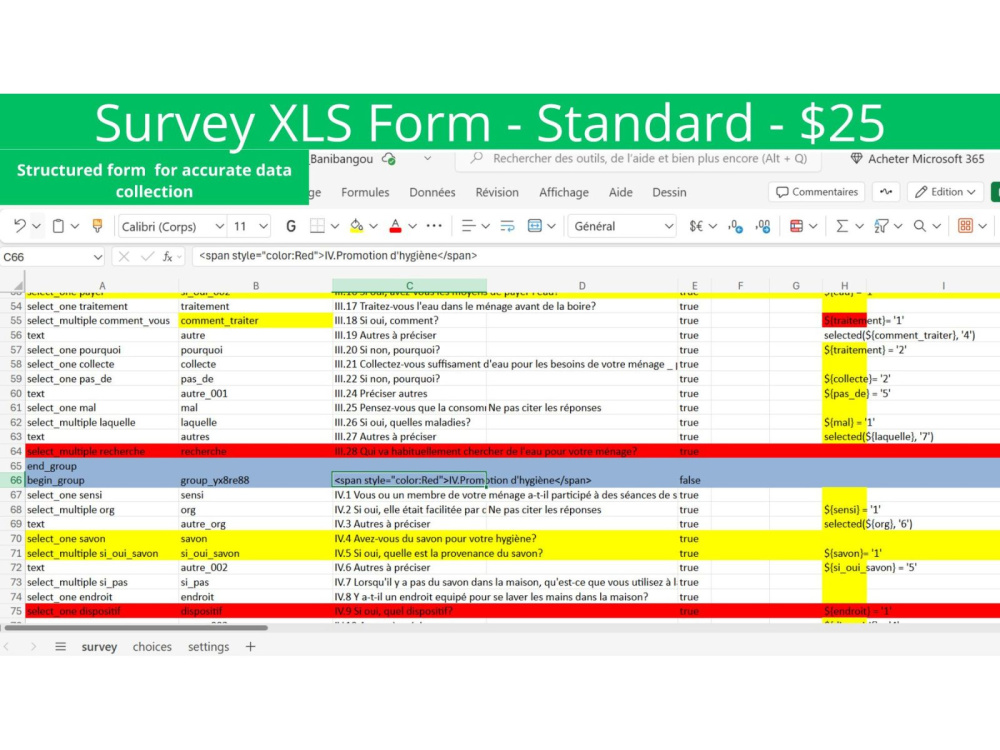Select the Format Painter brush
The image size is (1000, 750).
(98, 226)
